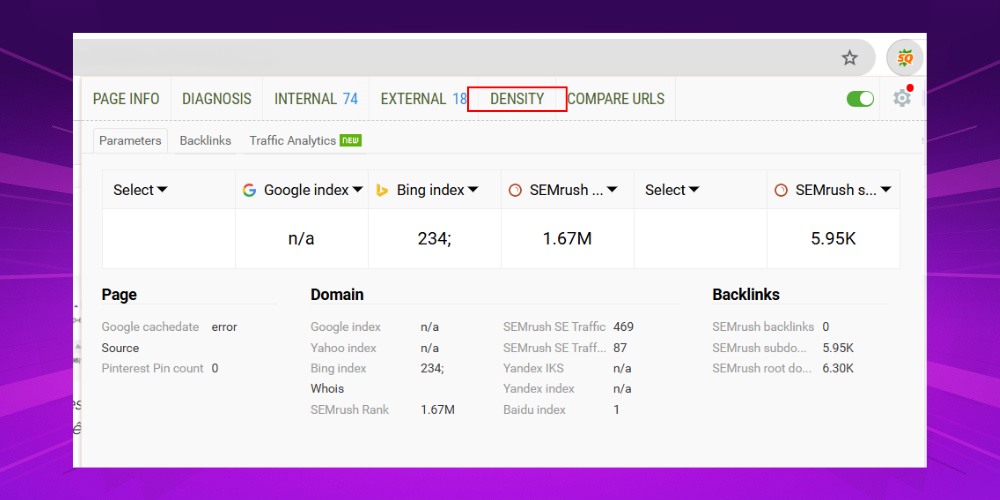This screenshot has height=500, width=1000.
Task: Click the NEW badge on Traffic Analytics
Action: [x=351, y=140]
